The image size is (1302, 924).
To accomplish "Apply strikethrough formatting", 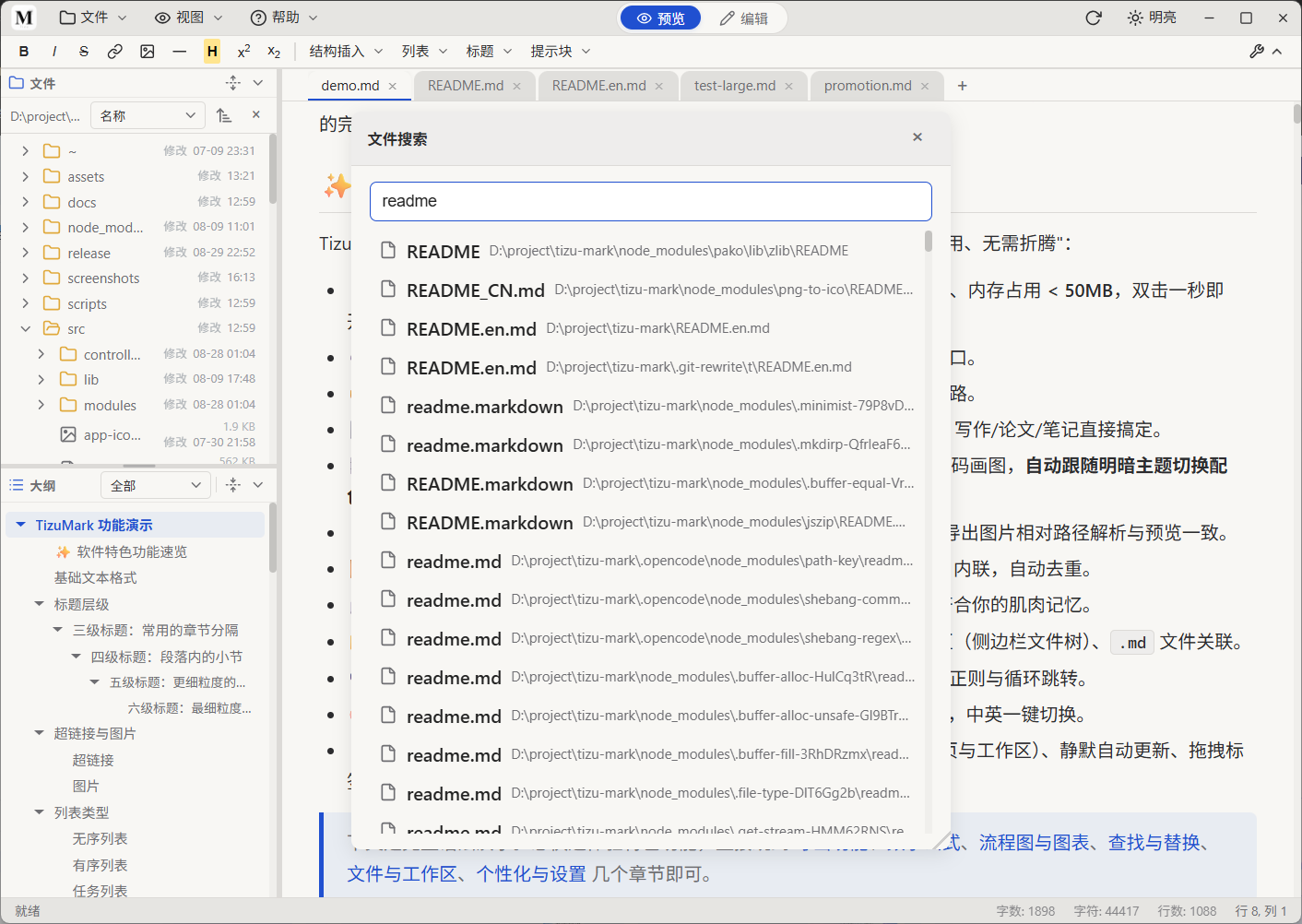I will point(84,52).
